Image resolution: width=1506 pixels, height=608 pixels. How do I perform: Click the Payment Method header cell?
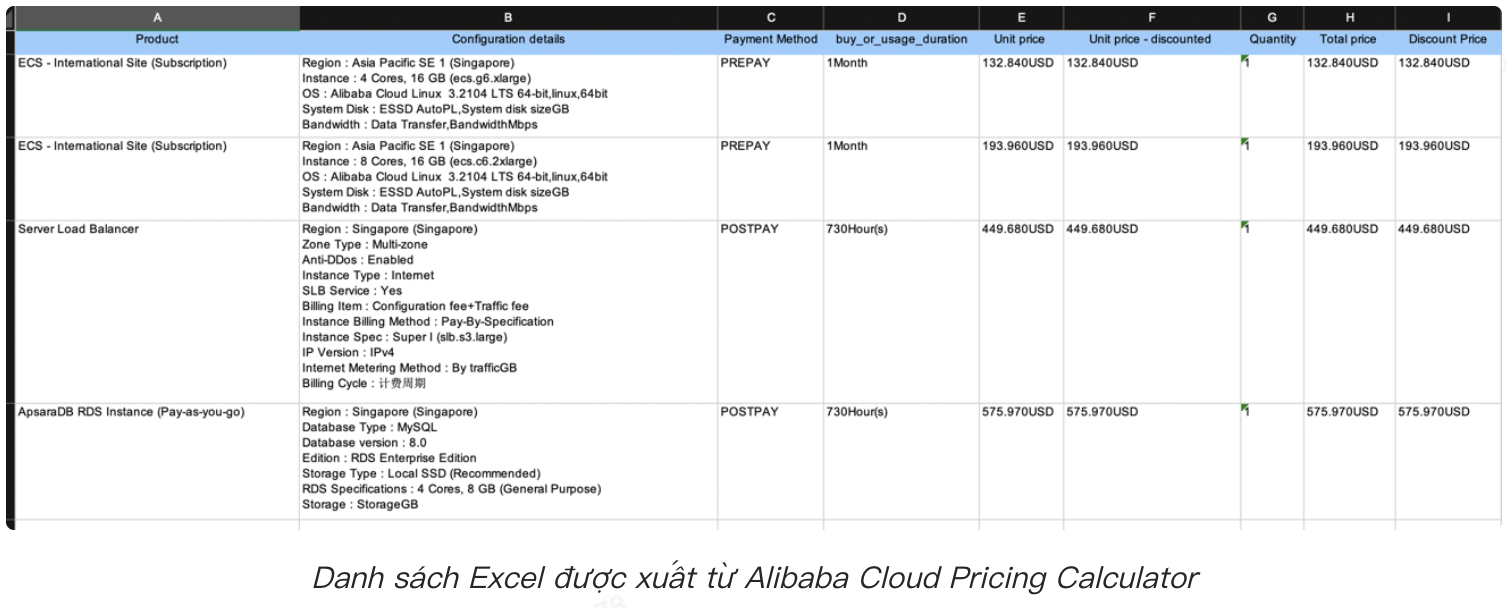[x=770, y=39]
